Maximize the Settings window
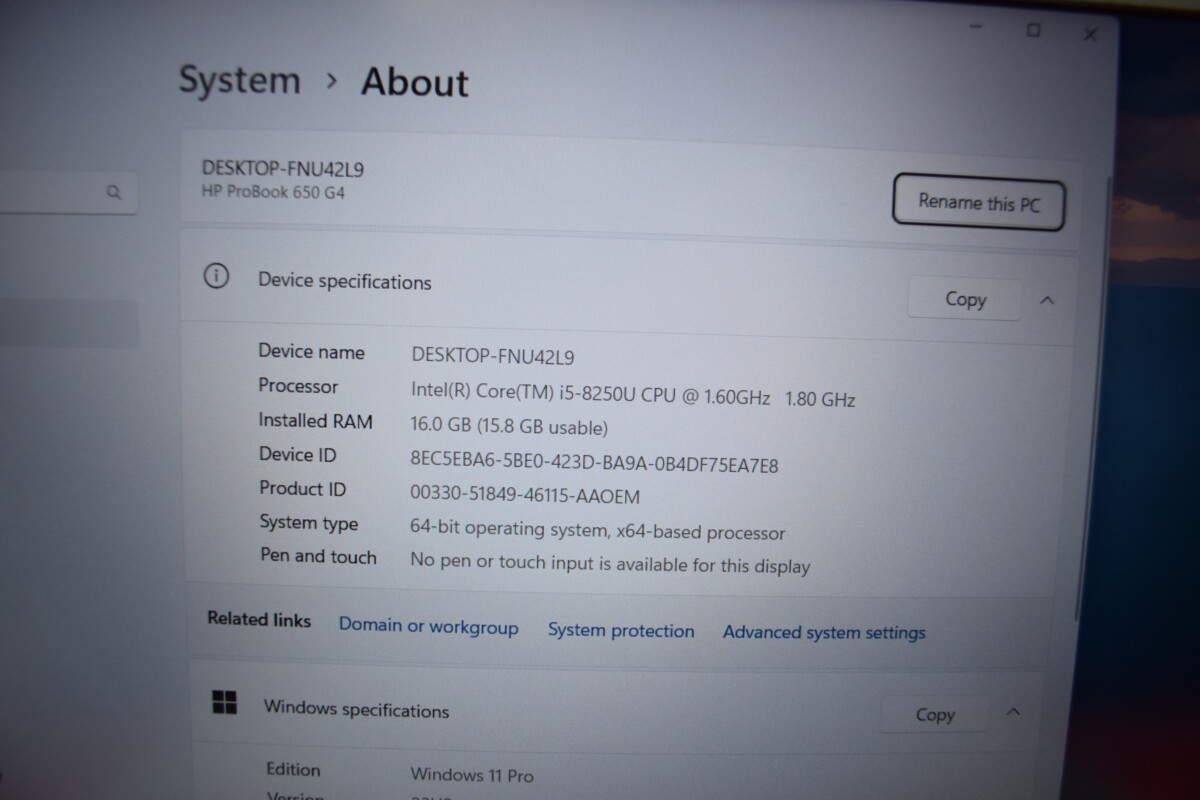 coord(1034,31)
